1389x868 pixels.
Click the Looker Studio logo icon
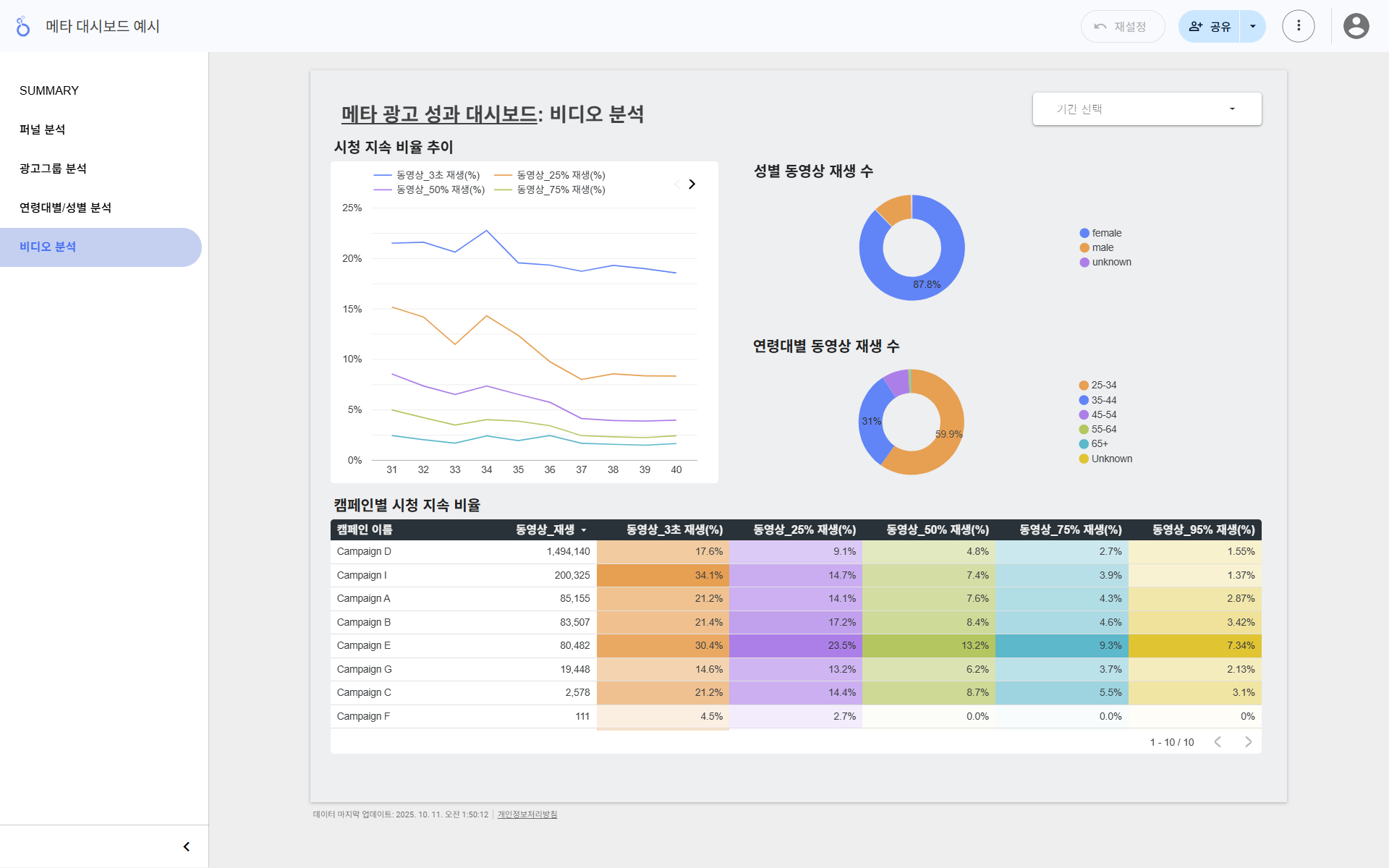tap(23, 27)
